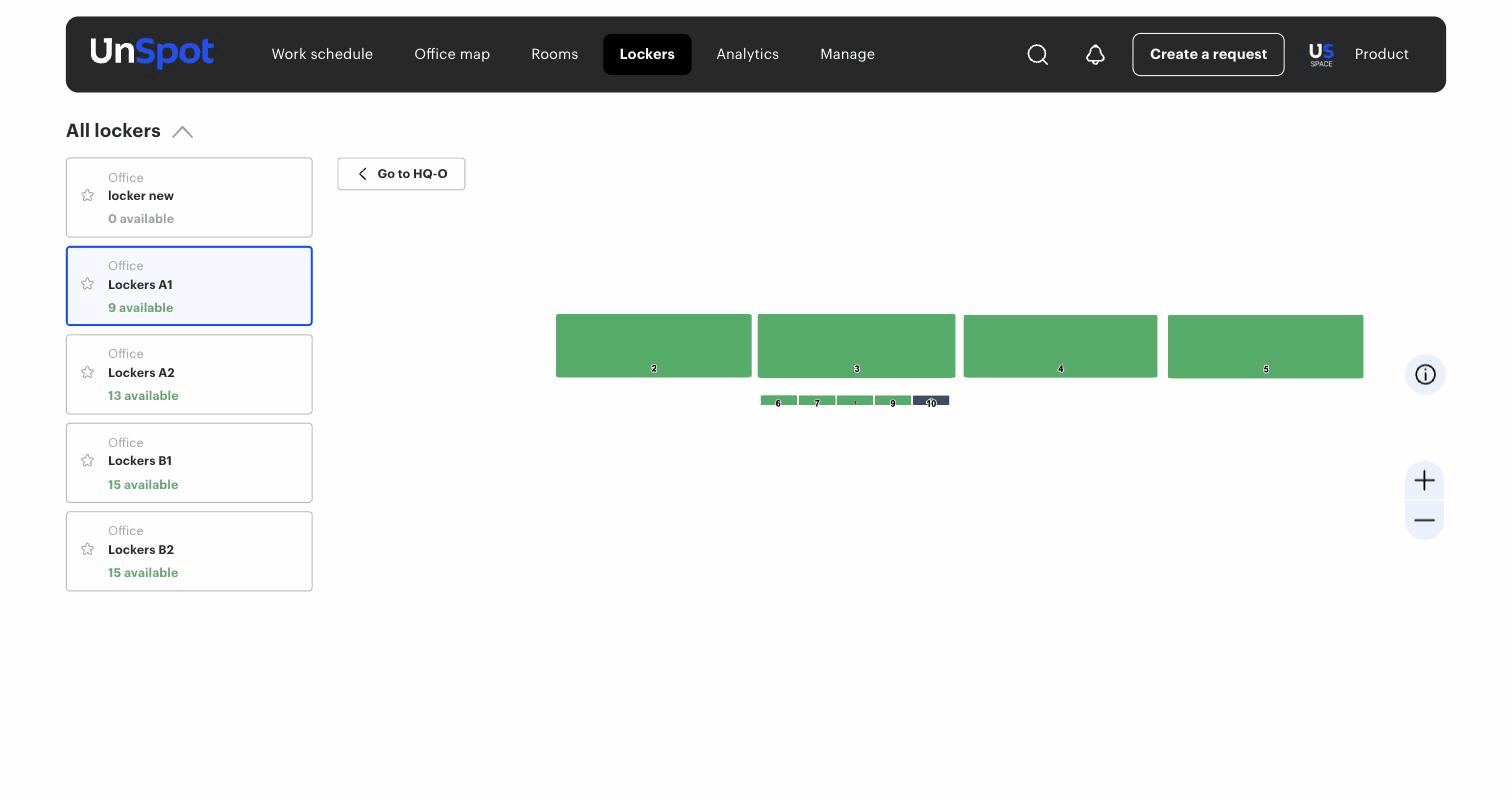The width and height of the screenshot is (1512, 801).
Task: Select Lockers B1 from the list
Action: tap(189, 463)
